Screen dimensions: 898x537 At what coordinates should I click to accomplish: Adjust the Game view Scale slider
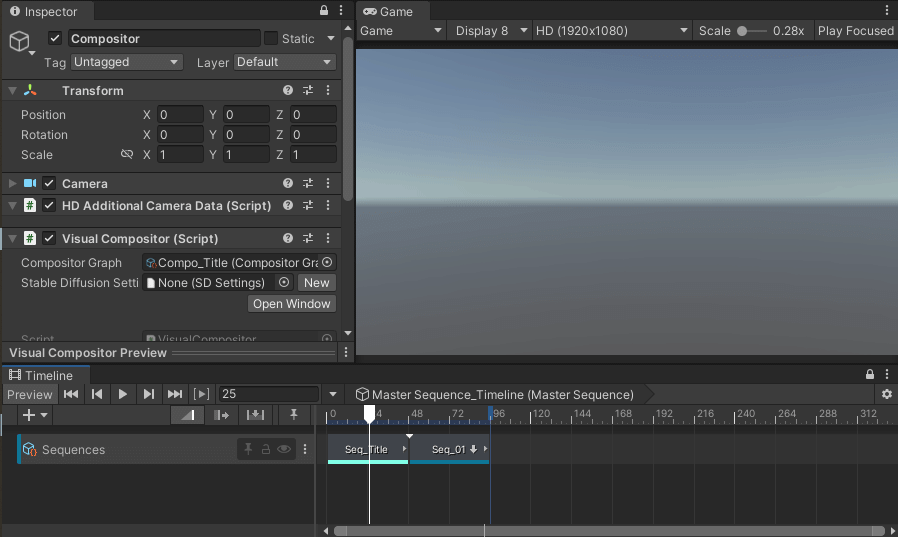pos(753,31)
